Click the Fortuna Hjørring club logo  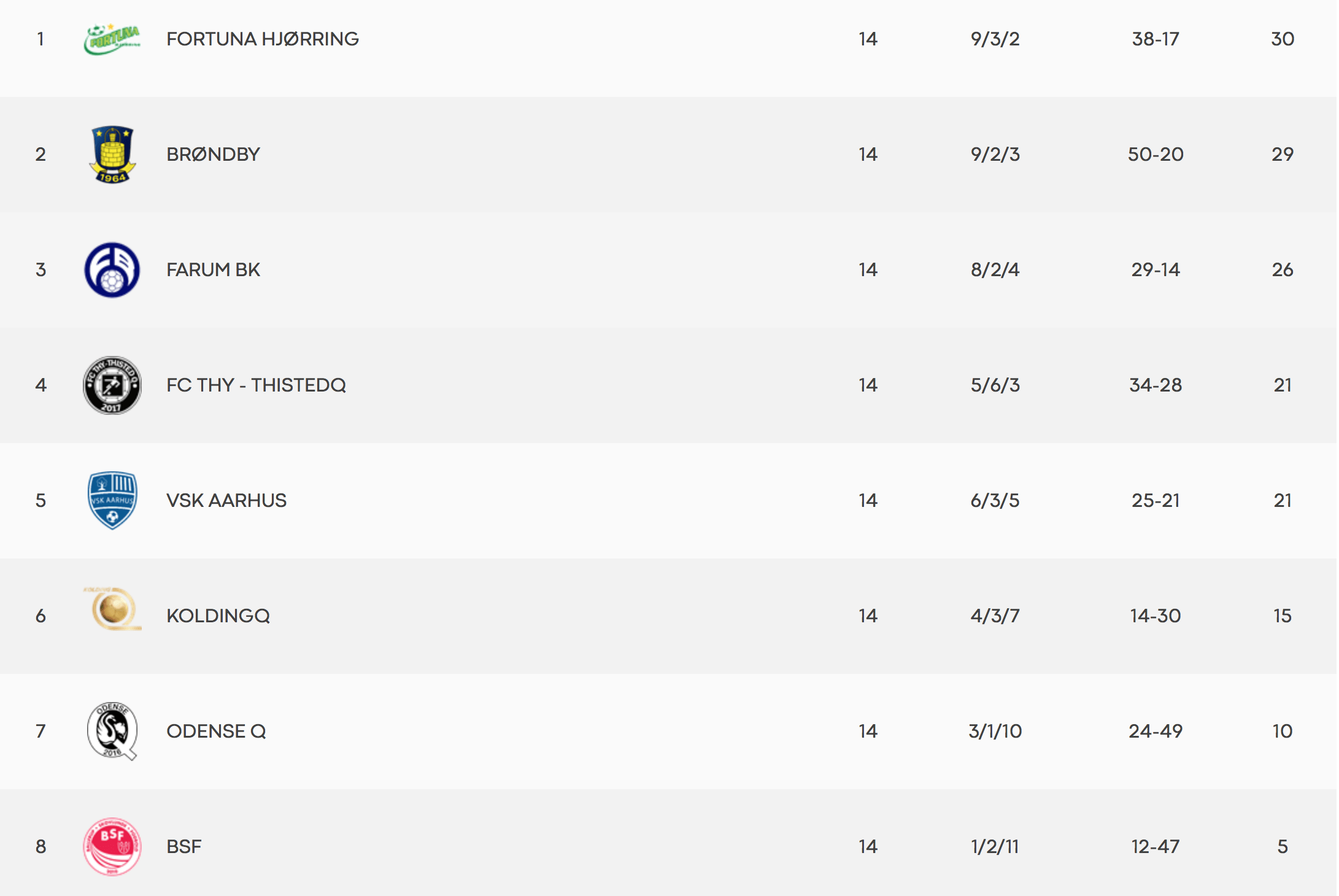112,39
